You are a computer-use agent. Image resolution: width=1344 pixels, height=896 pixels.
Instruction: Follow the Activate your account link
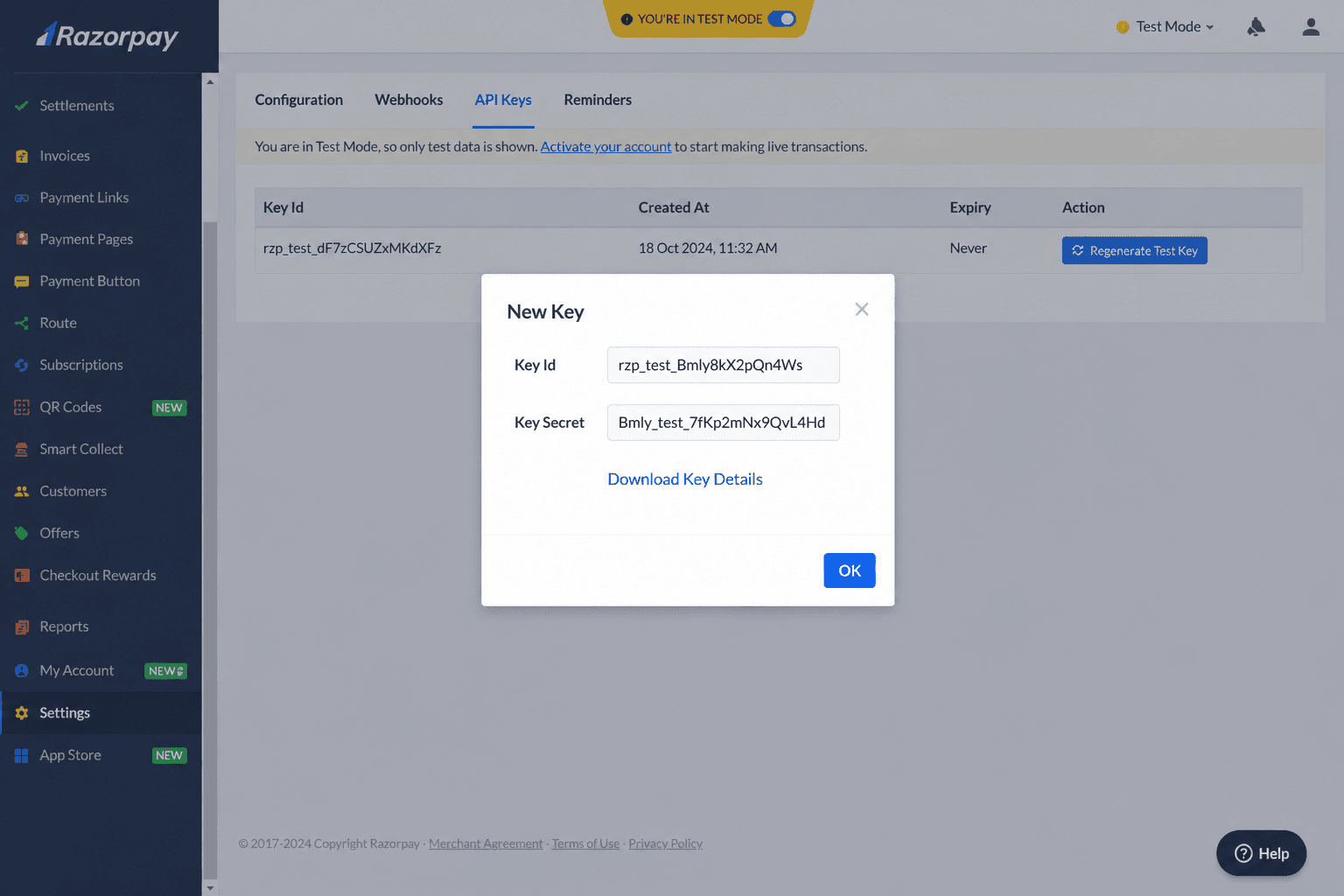[x=605, y=146]
